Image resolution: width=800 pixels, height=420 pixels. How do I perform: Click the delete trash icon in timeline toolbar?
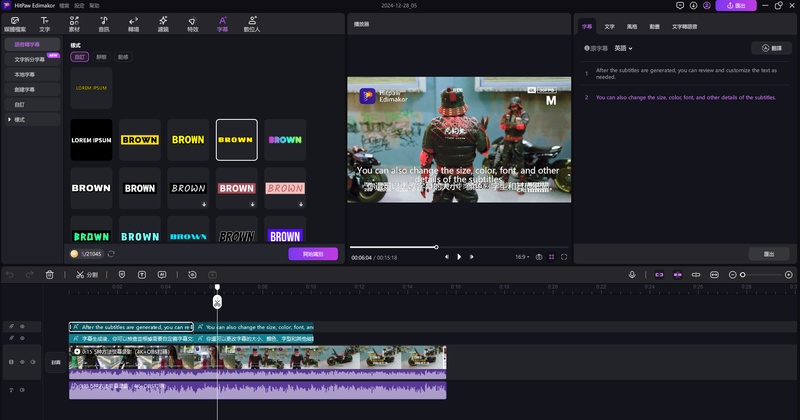(x=49, y=274)
